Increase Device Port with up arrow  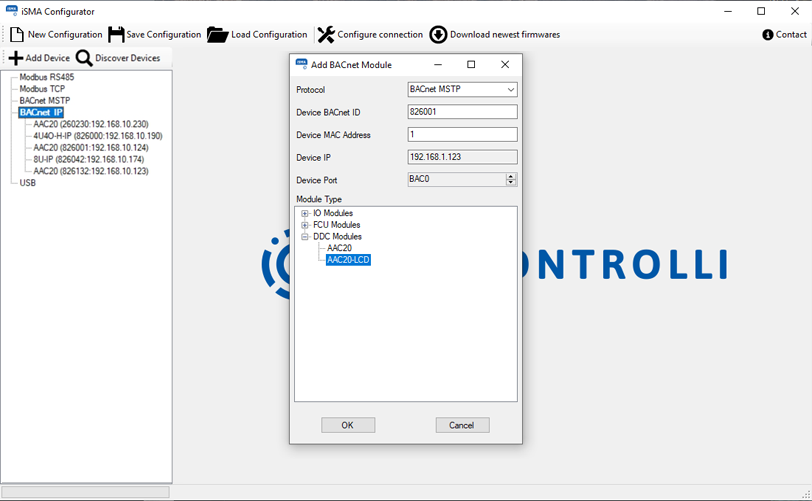click(512, 176)
